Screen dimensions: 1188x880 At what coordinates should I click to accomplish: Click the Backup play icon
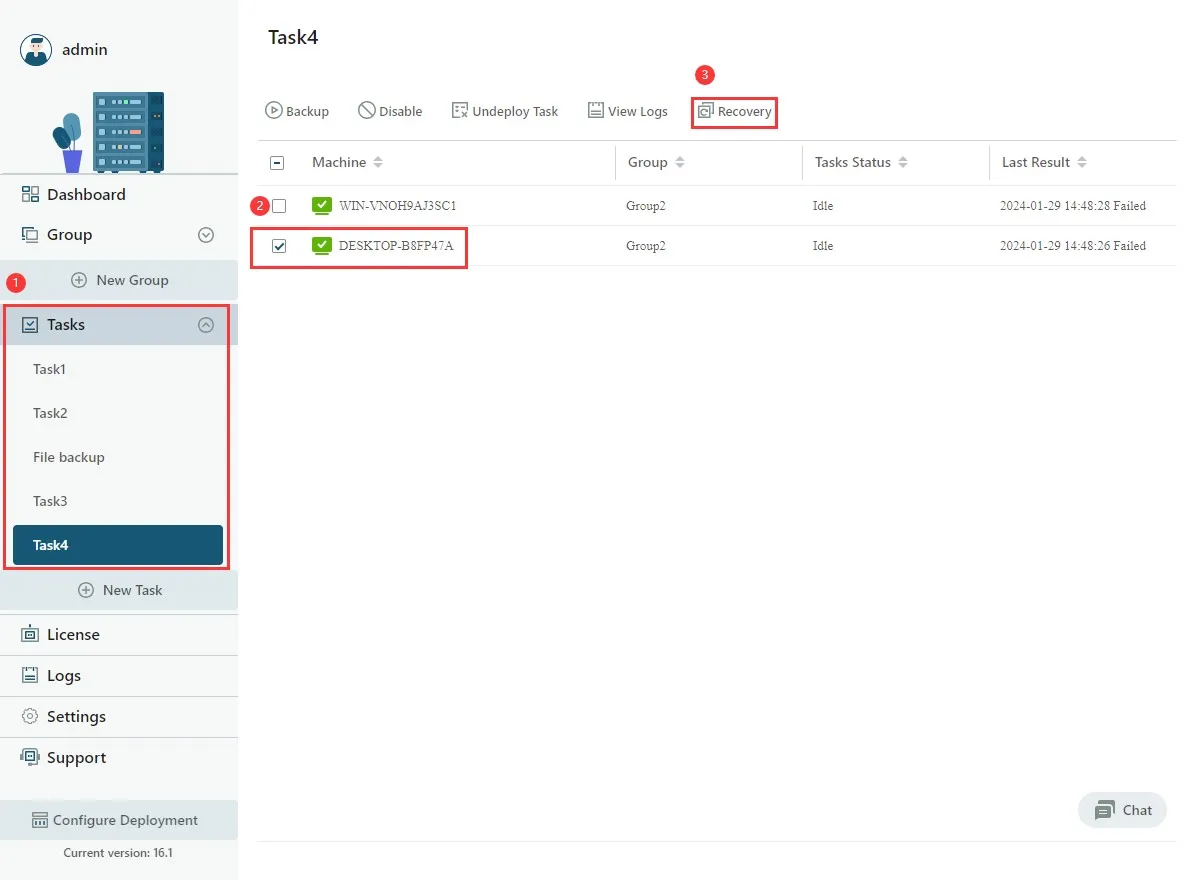pyautogui.click(x=274, y=111)
